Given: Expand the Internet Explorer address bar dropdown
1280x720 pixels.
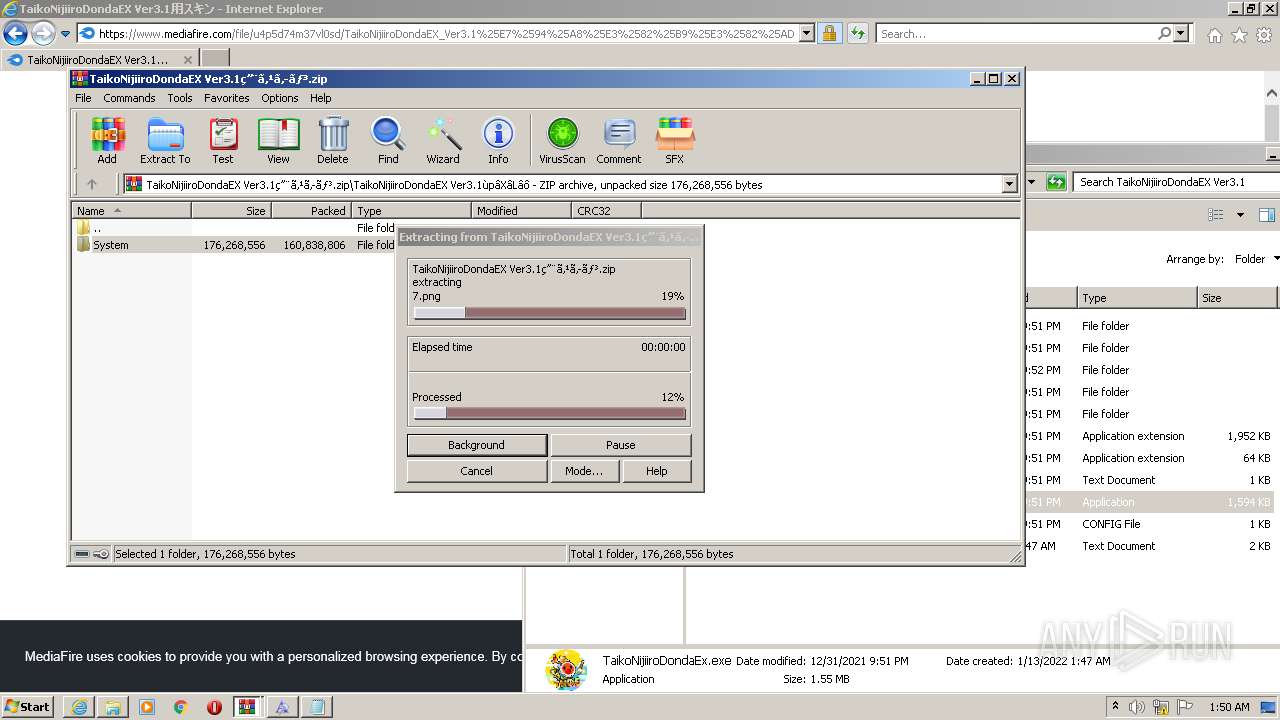Looking at the screenshot, I should point(807,33).
